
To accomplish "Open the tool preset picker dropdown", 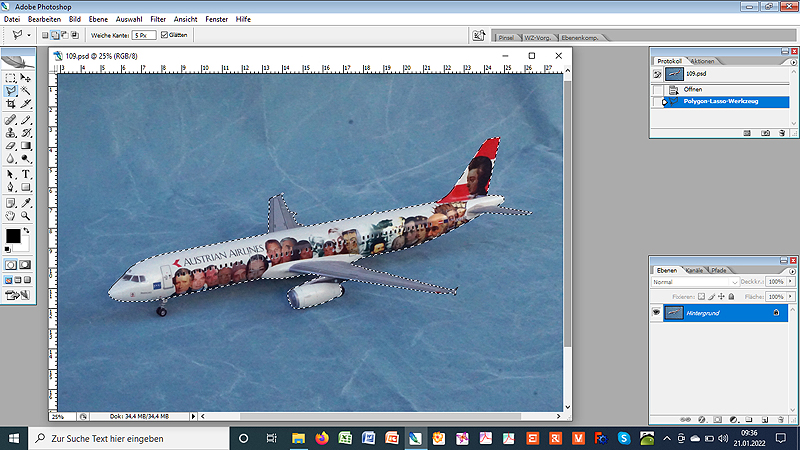I will (29, 35).
